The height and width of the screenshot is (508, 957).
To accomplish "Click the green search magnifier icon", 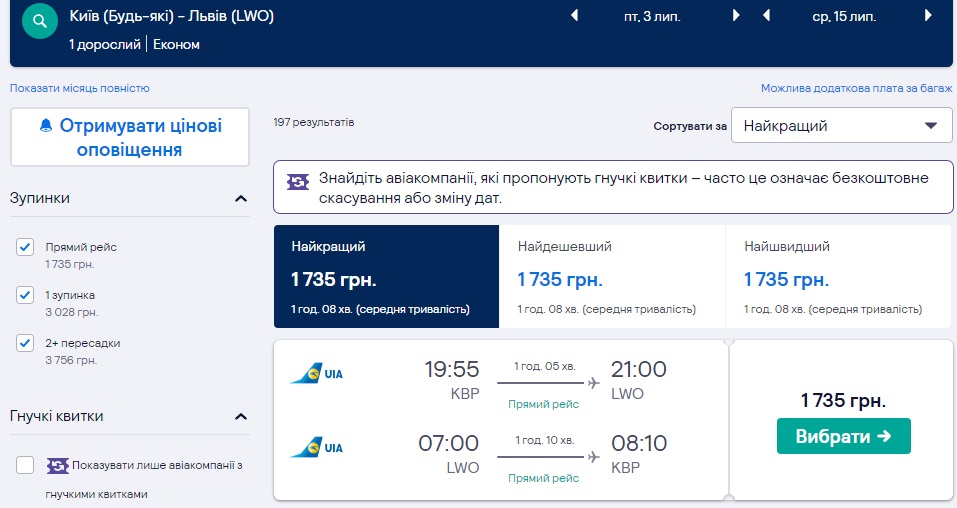I will [x=40, y=21].
